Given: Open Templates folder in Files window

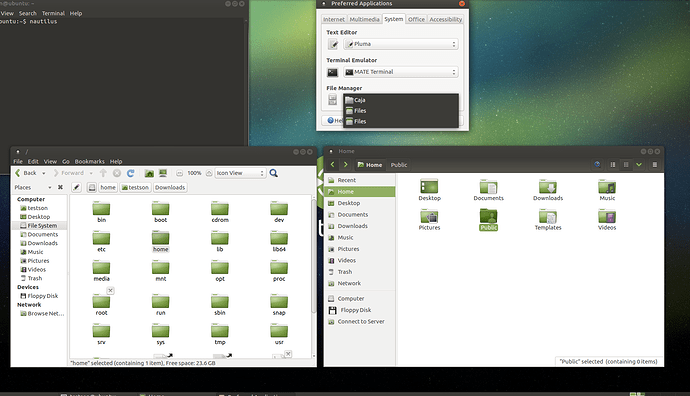Looking at the screenshot, I should 548,220.
